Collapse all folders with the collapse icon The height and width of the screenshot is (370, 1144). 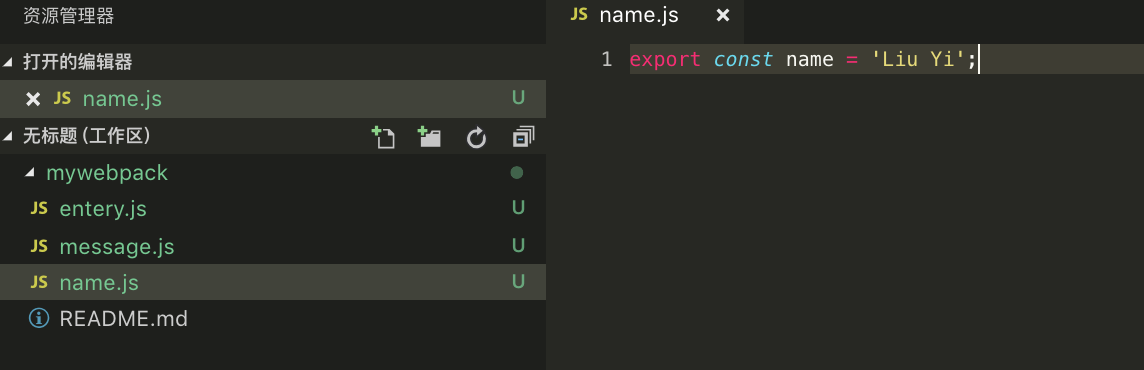tap(523, 137)
